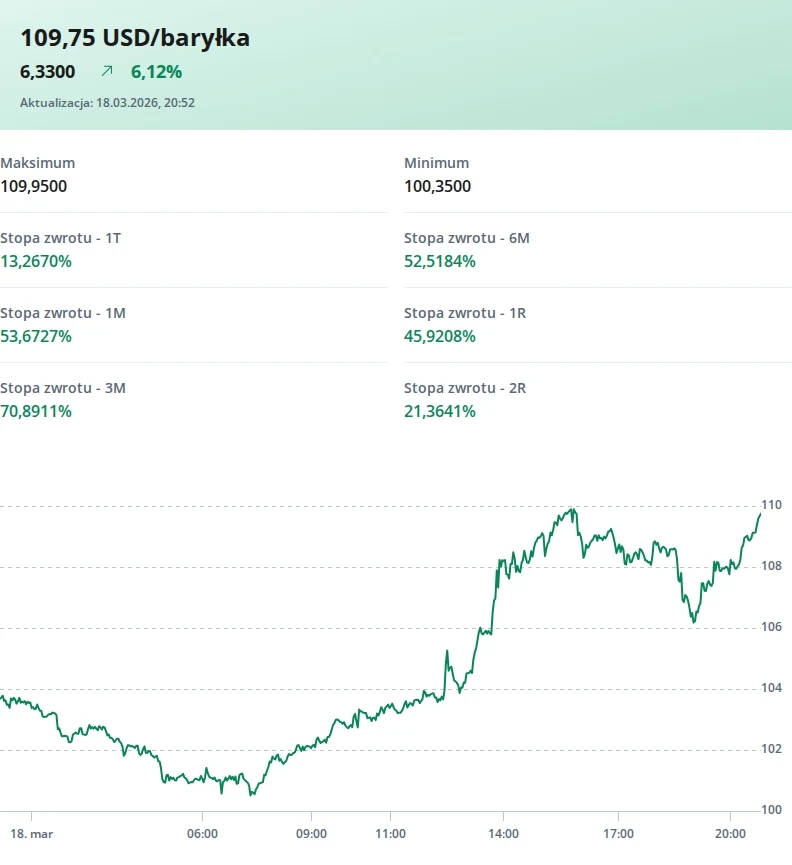Click the 14:00 time axis label

click(503, 833)
